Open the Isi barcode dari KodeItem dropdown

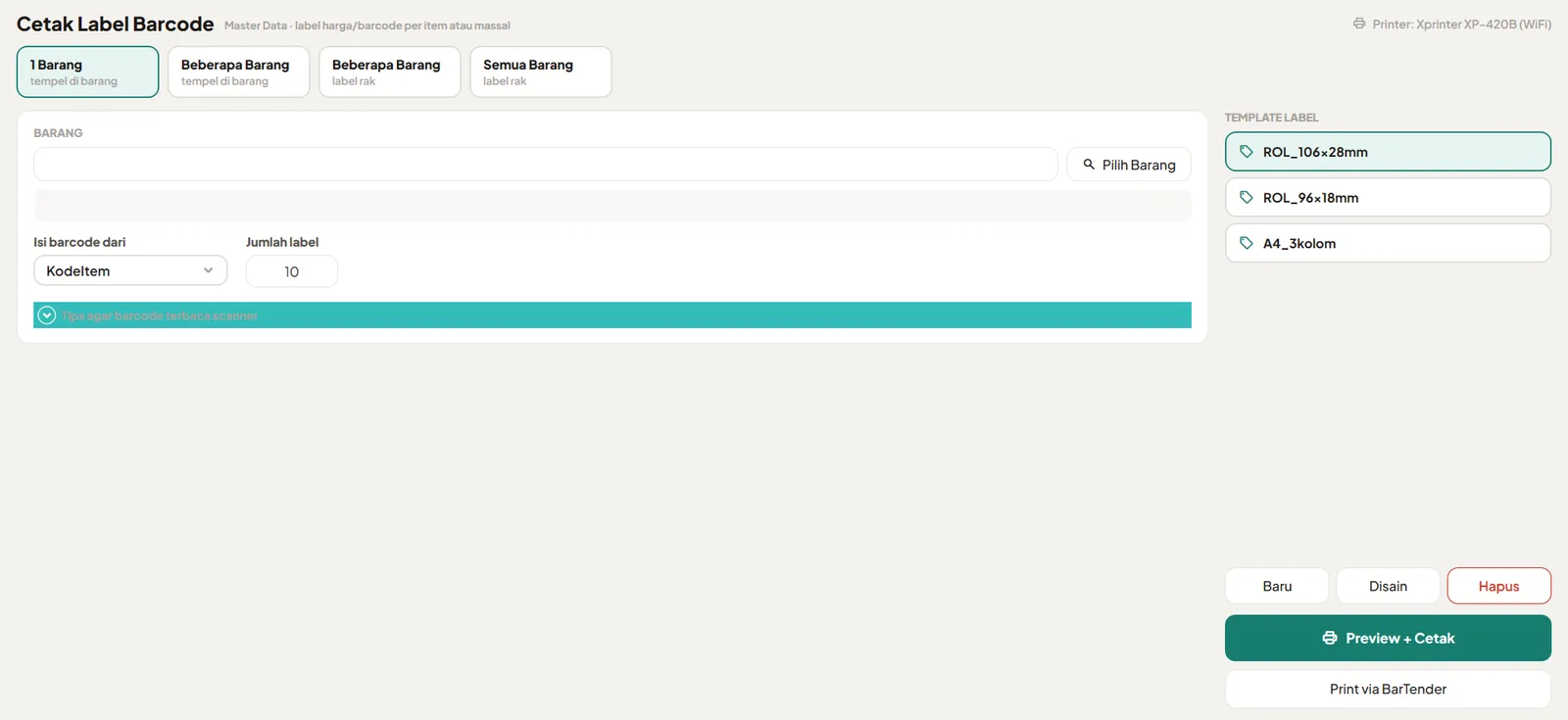(x=130, y=271)
